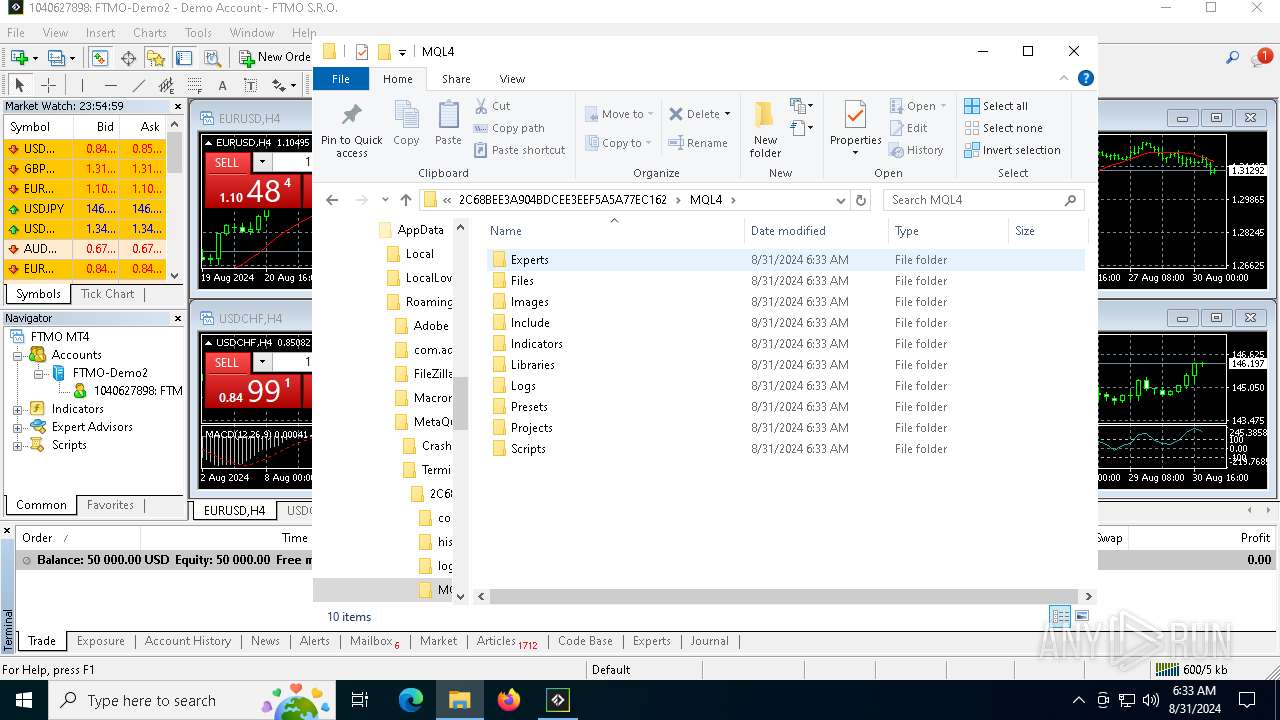Screen dimensions: 1280x720
Task: Open the Account History terminal tab
Action: point(187,641)
